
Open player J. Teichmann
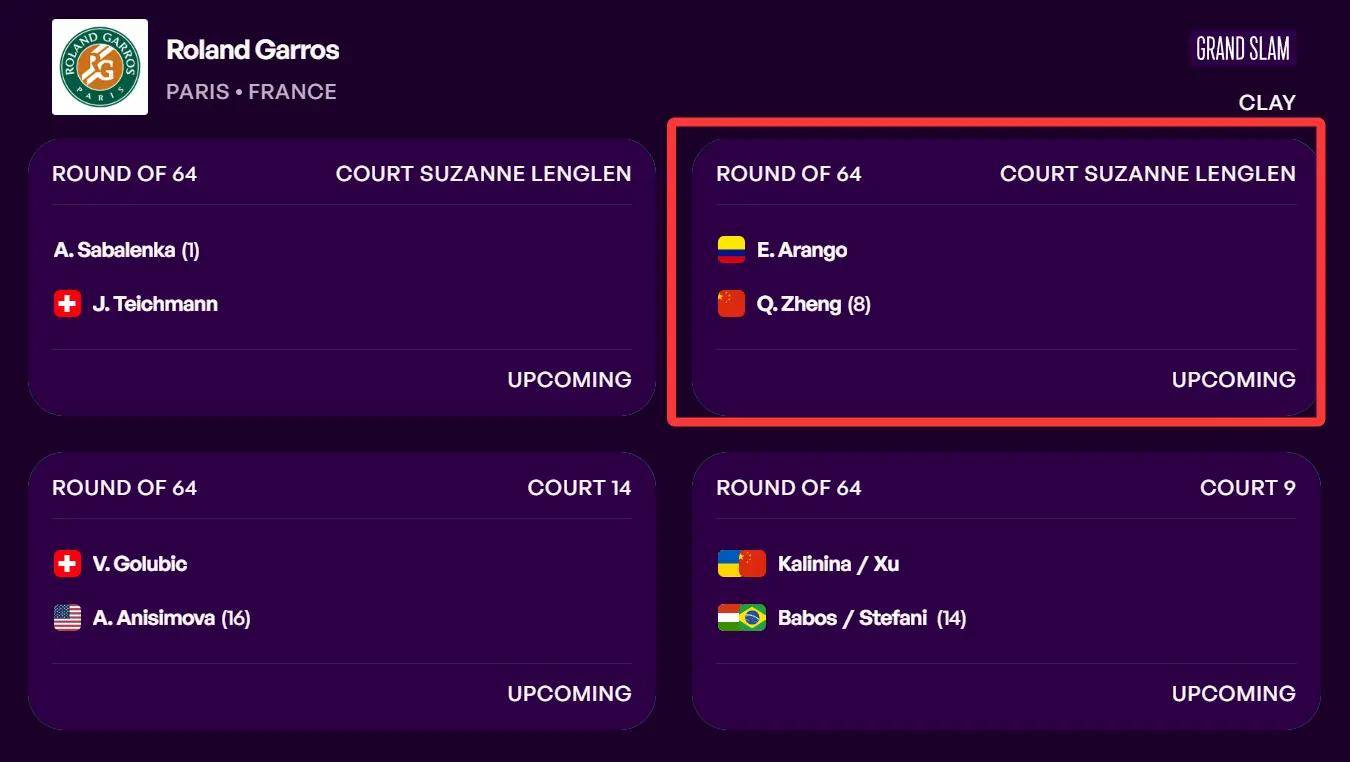pos(155,304)
